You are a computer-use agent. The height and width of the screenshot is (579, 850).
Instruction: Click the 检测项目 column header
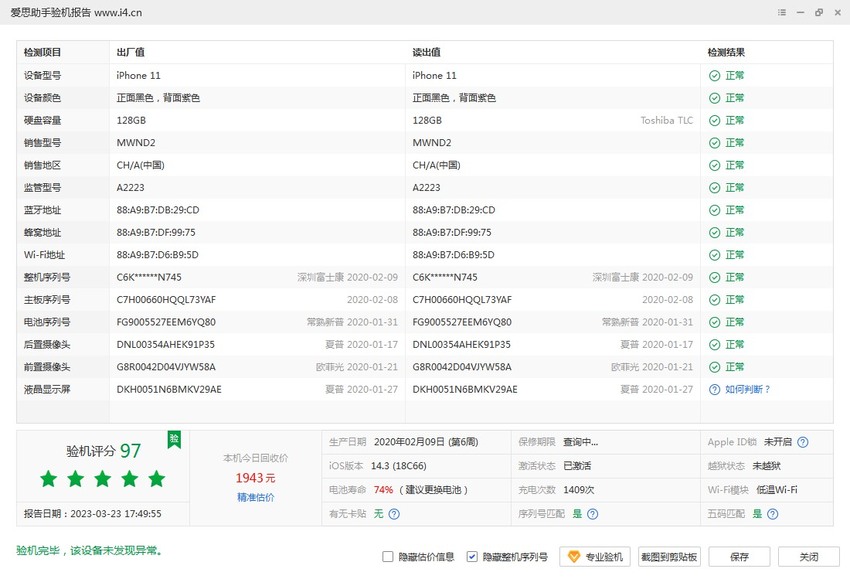(42, 53)
